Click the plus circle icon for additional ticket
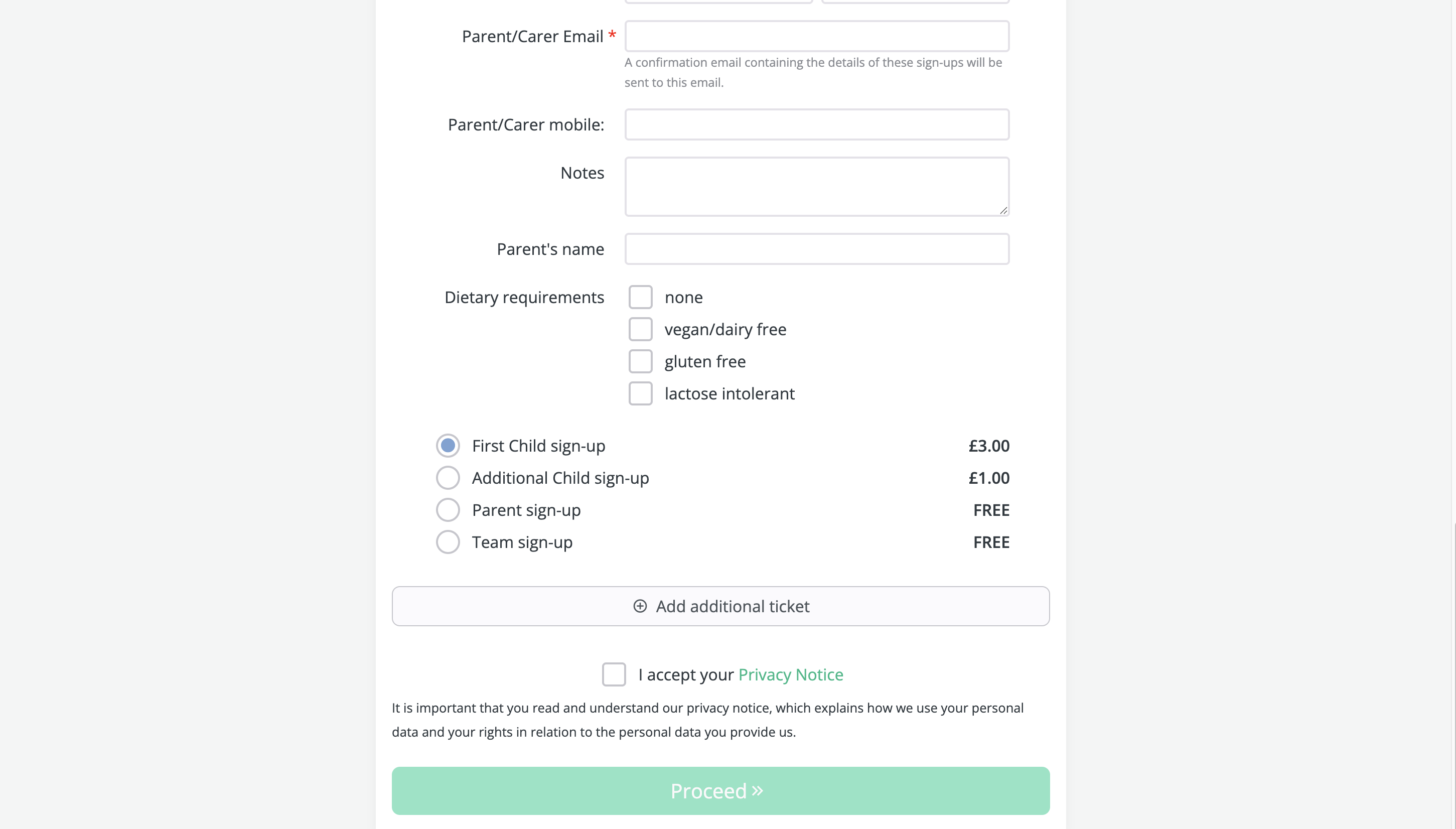 click(640, 606)
